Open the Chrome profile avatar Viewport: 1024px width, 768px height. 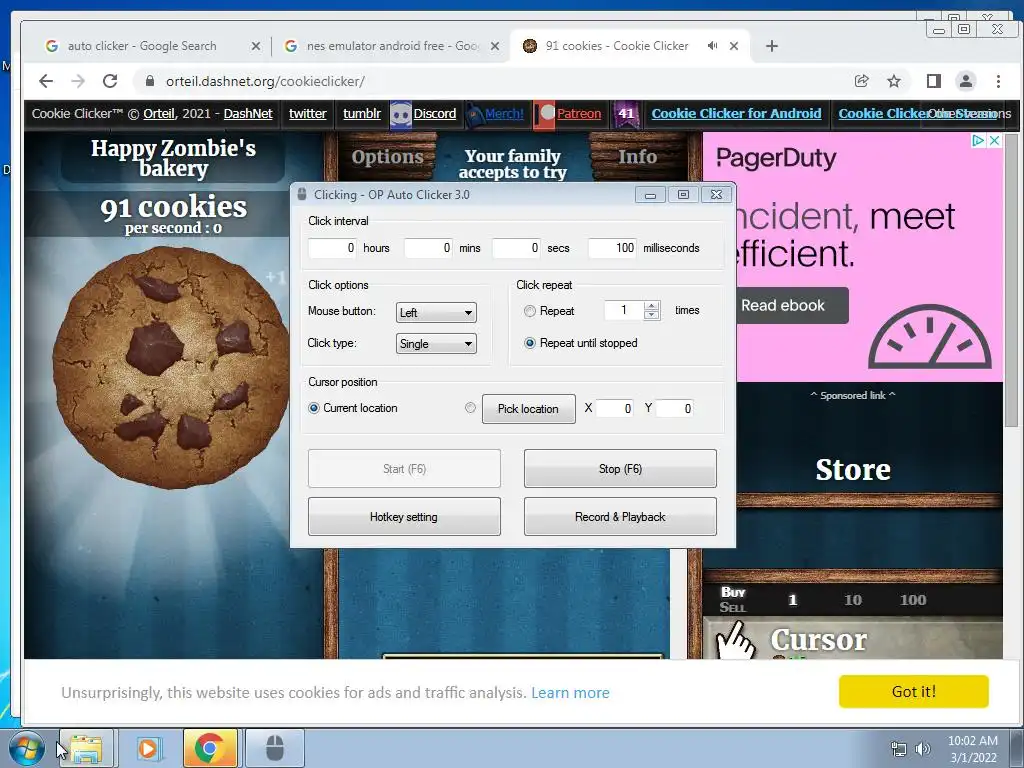(x=966, y=81)
